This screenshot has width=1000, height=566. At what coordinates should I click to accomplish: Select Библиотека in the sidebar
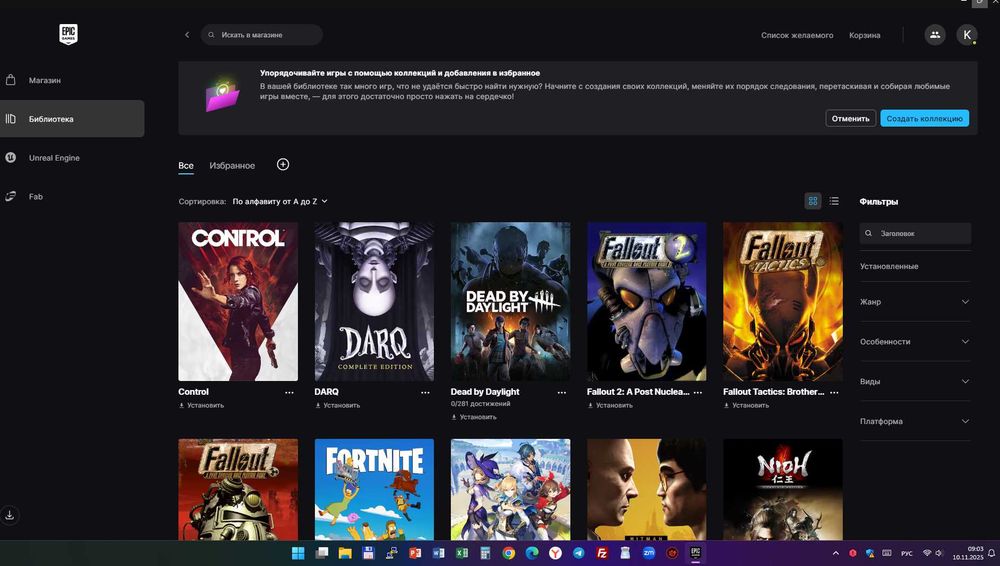pyautogui.click(x=72, y=119)
